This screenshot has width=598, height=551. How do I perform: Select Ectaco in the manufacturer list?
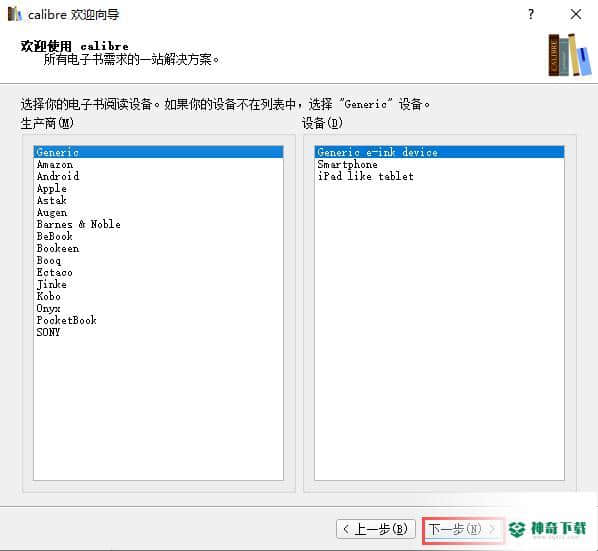pyautogui.click(x=158, y=272)
